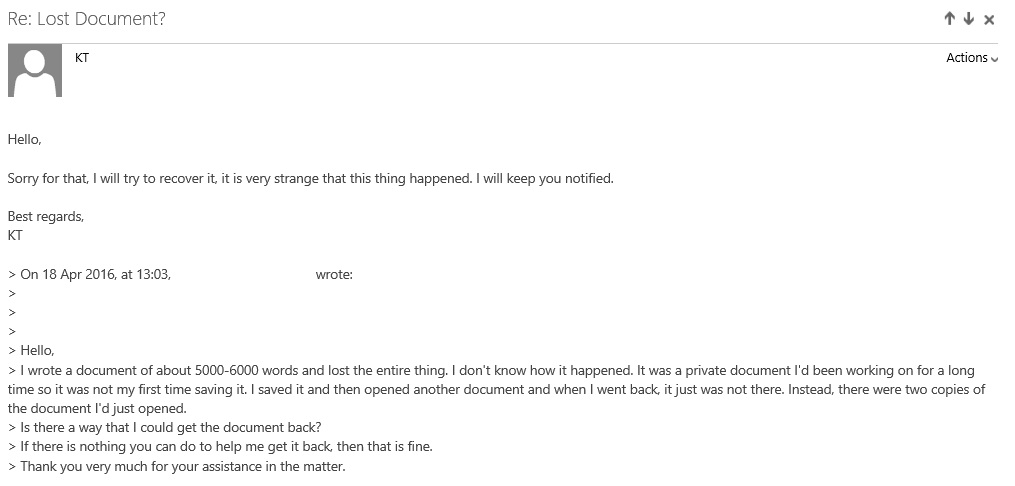1015x486 pixels.
Task: Select the sender name KT in header
Action: tap(82, 58)
